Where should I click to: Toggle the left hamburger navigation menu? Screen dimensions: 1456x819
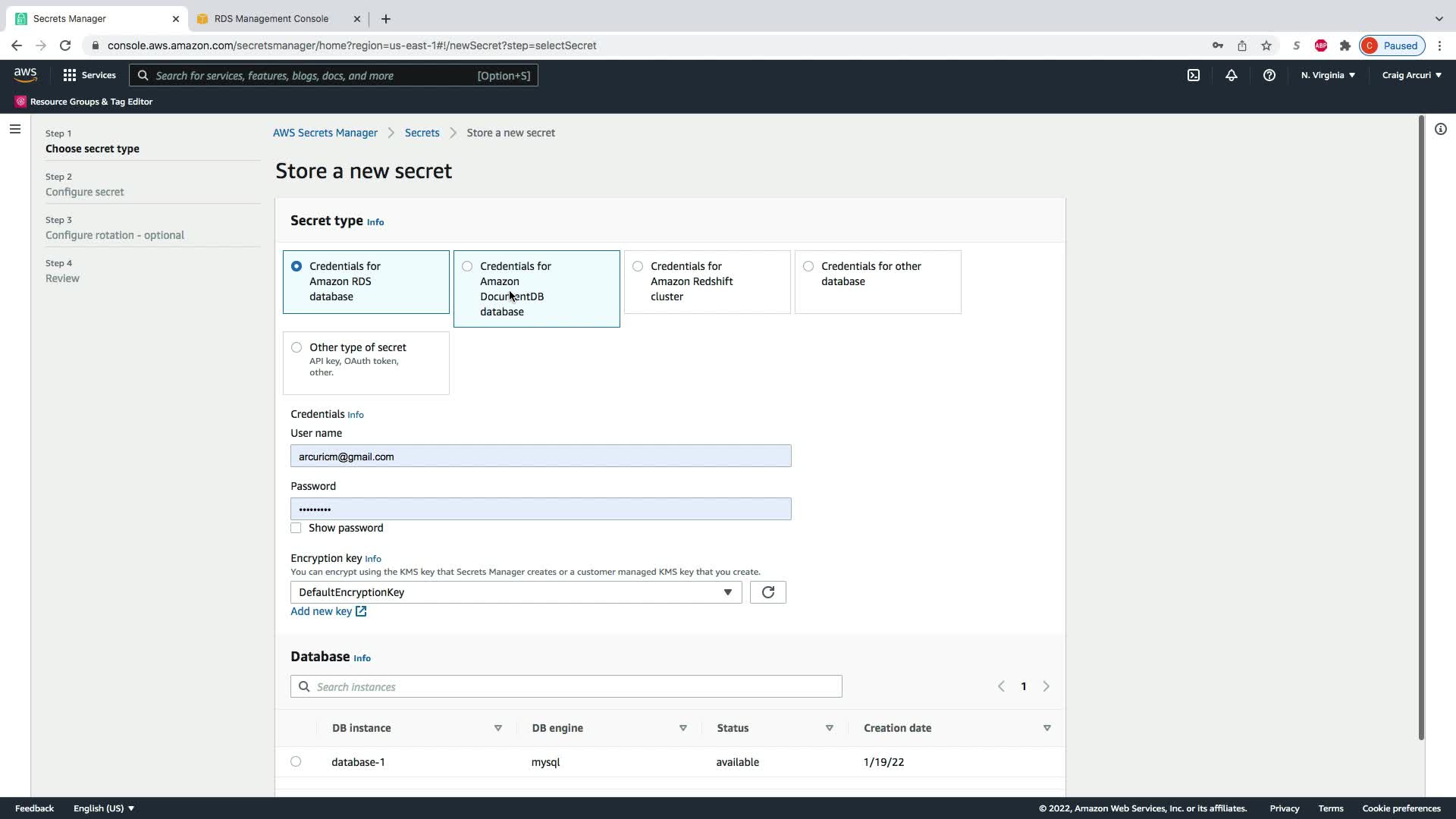[14, 129]
